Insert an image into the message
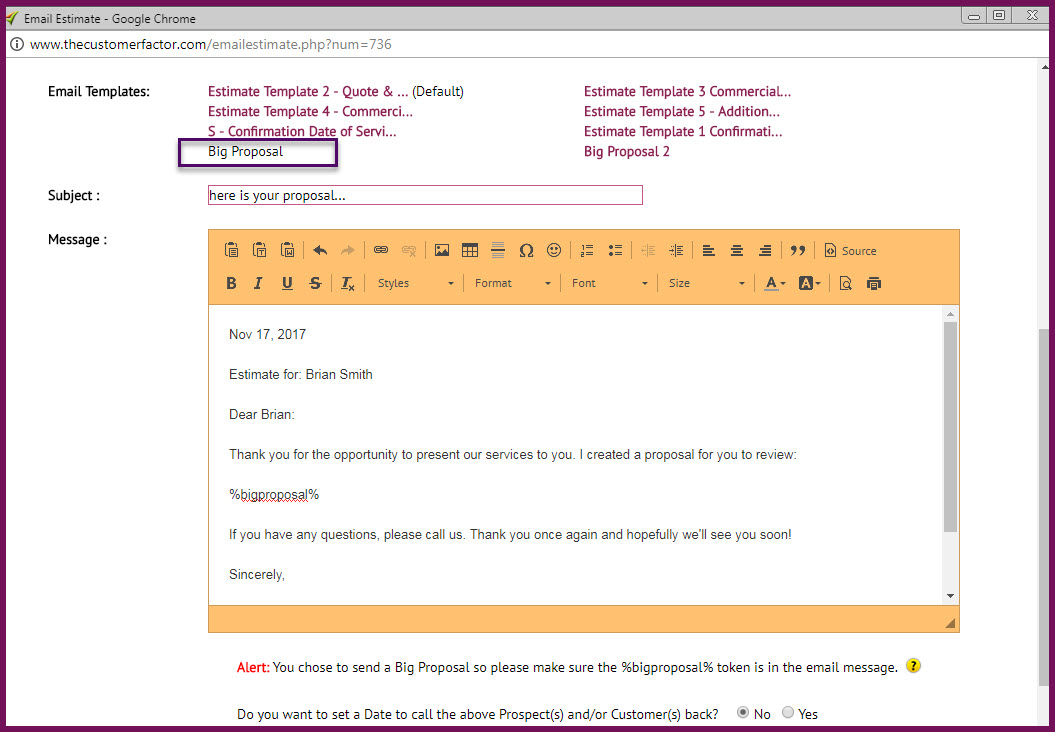The width and height of the screenshot is (1055, 732). [x=442, y=250]
